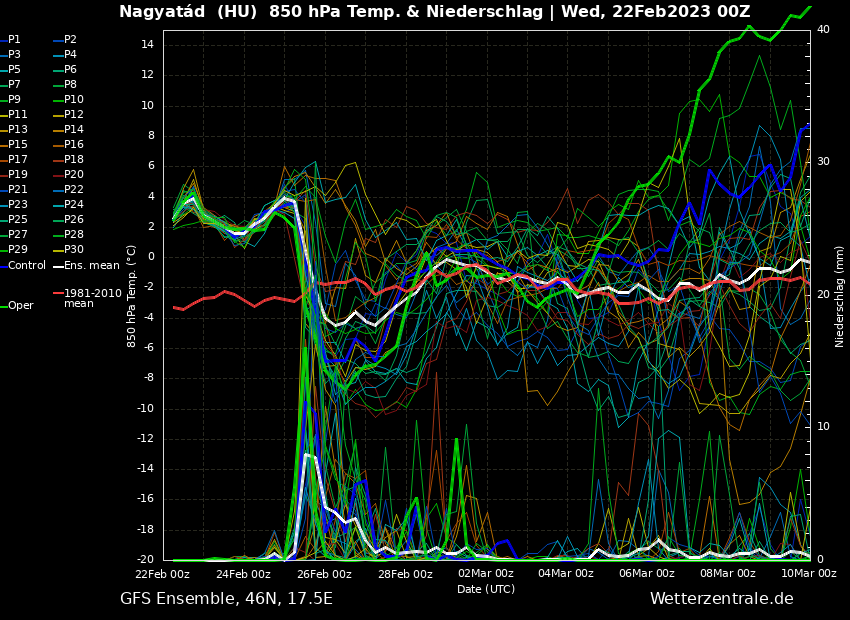Click the Ens. mean legend label

pyautogui.click(x=91, y=266)
